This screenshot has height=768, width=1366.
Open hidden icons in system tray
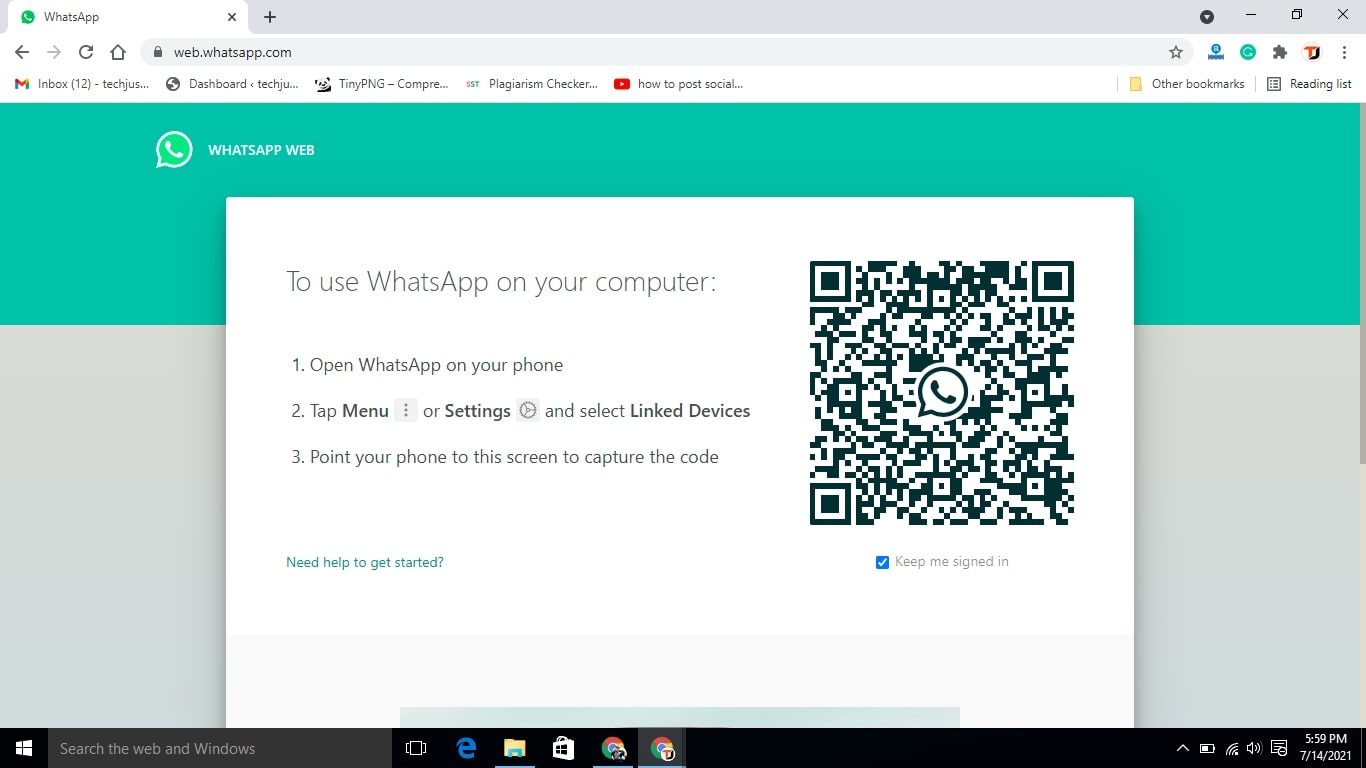(1182, 748)
